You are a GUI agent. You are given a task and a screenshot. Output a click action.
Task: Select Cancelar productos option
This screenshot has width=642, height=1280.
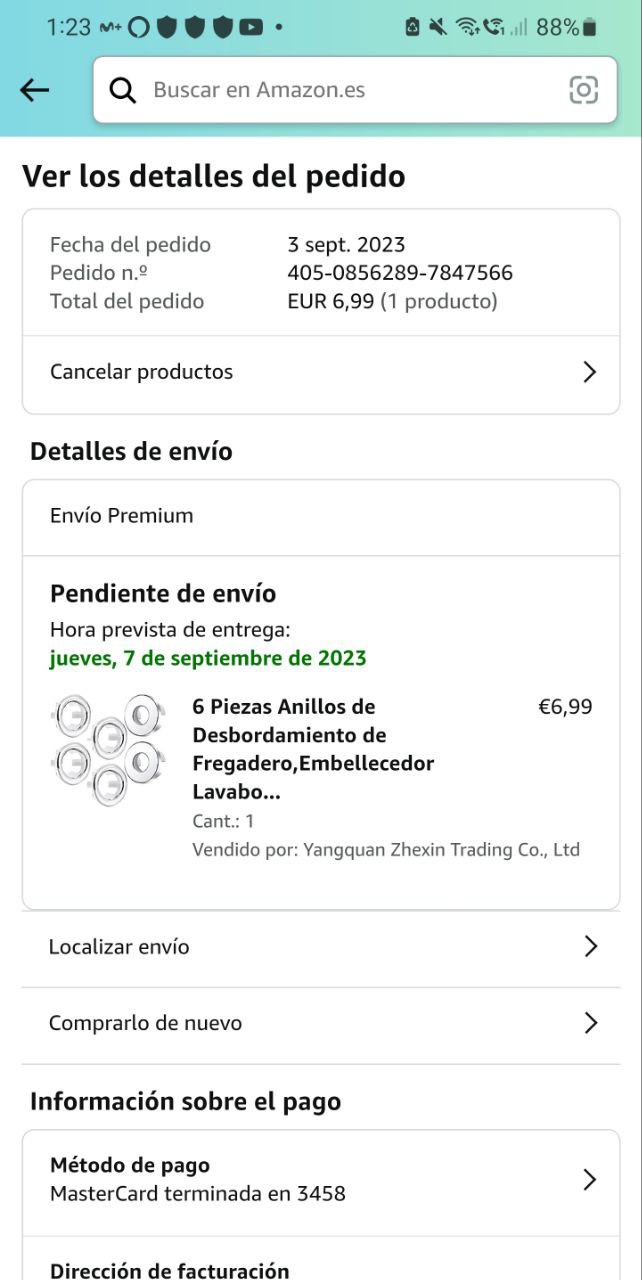pyautogui.click(x=142, y=372)
